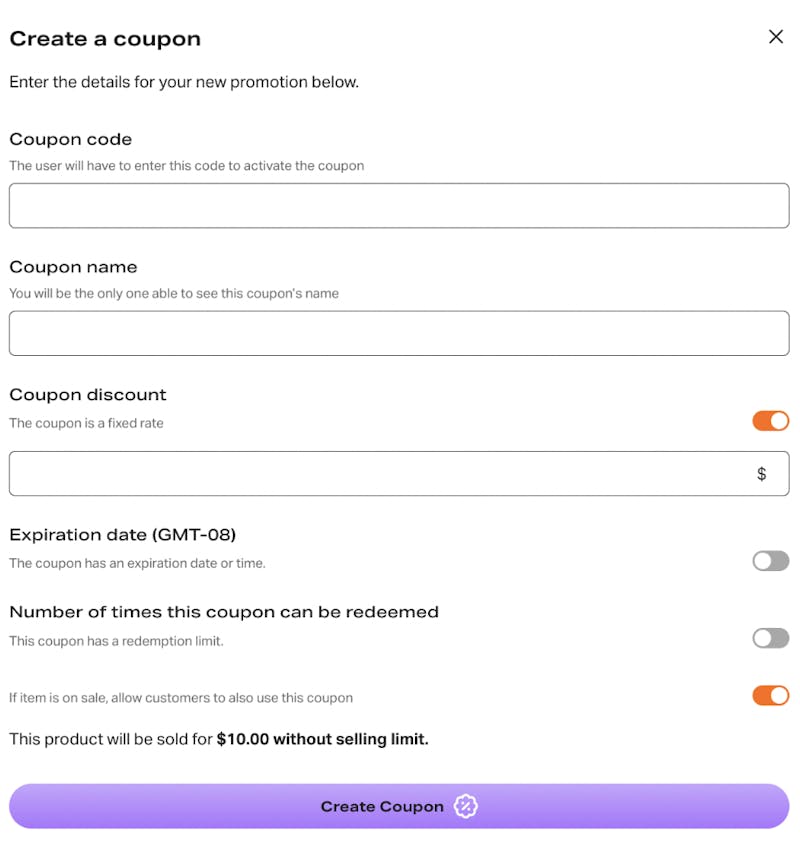Click the 'Coupon code' section label
This screenshot has width=800, height=864.
click(x=71, y=139)
